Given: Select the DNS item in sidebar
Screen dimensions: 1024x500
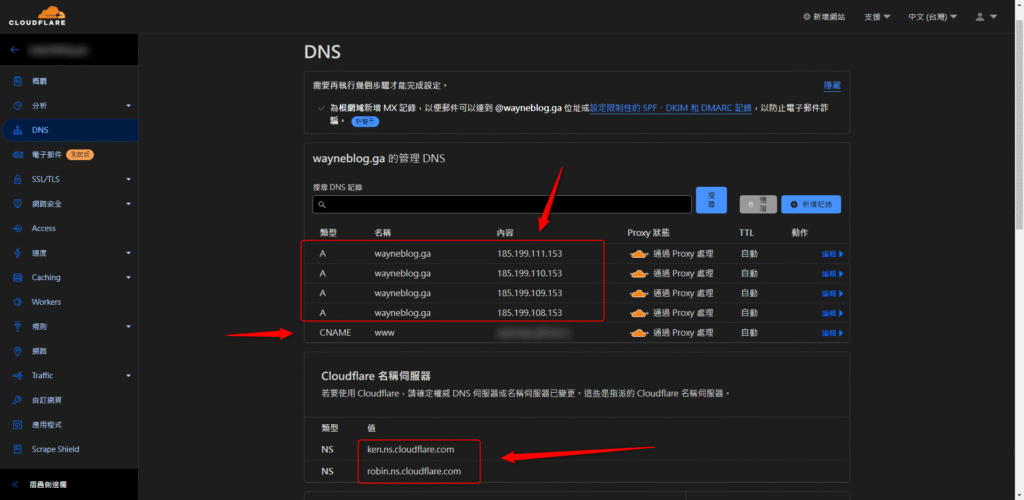Looking at the screenshot, I should coord(40,130).
